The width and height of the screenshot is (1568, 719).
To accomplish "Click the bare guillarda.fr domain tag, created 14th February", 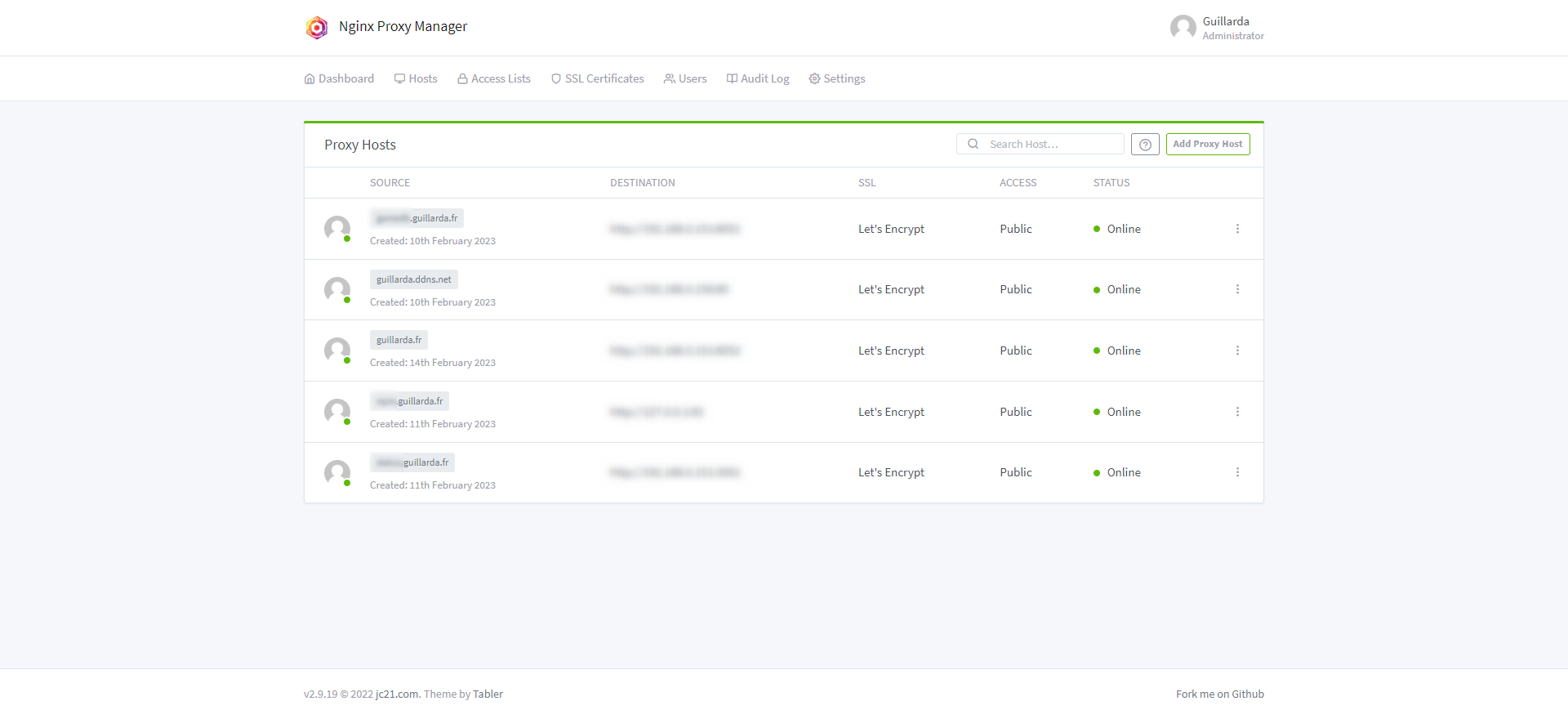I will point(399,340).
